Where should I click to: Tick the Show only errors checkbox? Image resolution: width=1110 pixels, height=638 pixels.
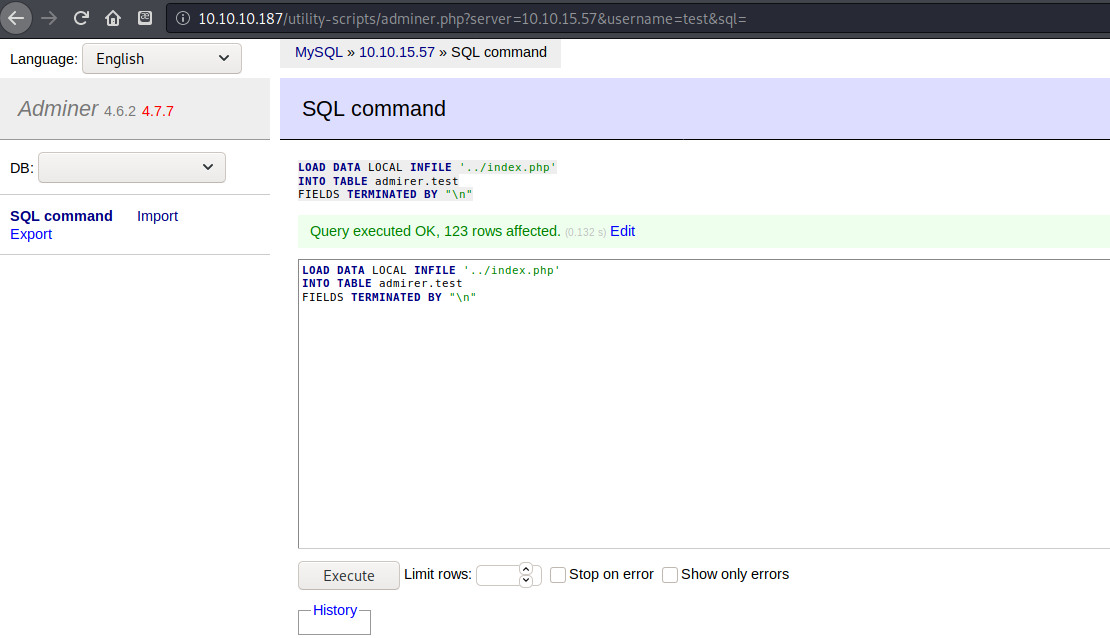[x=671, y=575]
